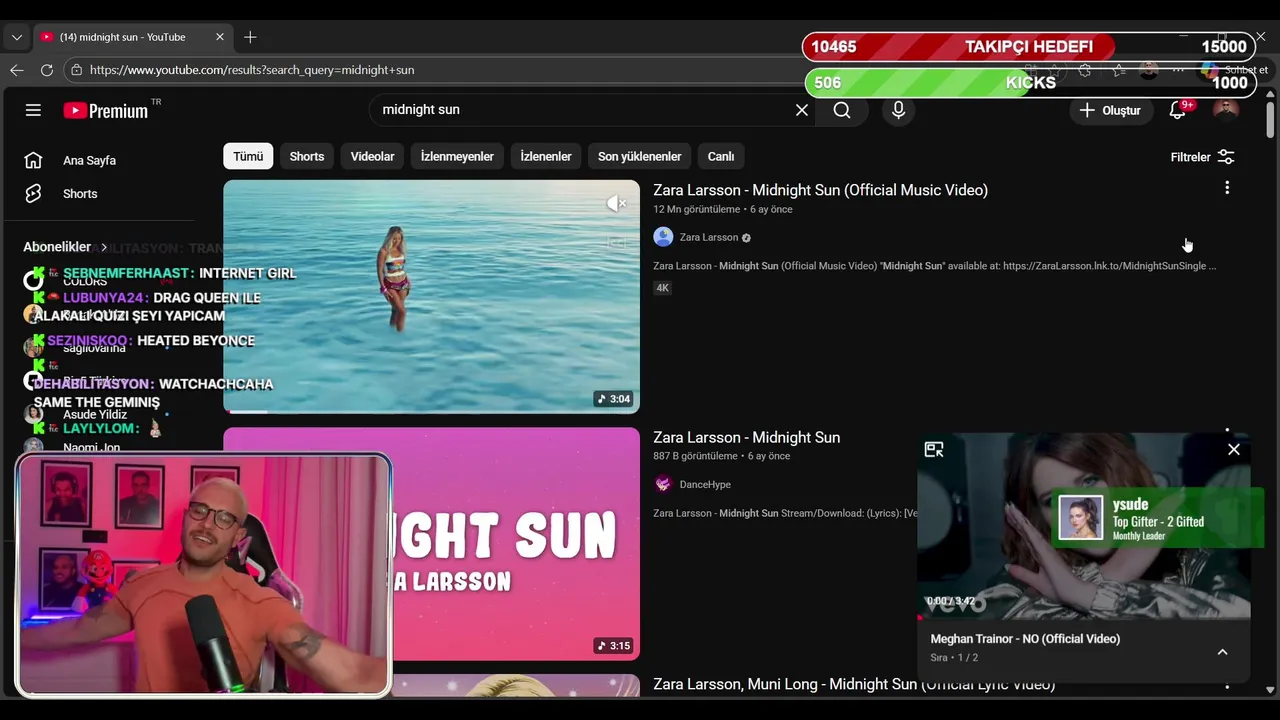Open the Filtreler filter options
This screenshot has height=720, width=1280.
pos(1203,157)
